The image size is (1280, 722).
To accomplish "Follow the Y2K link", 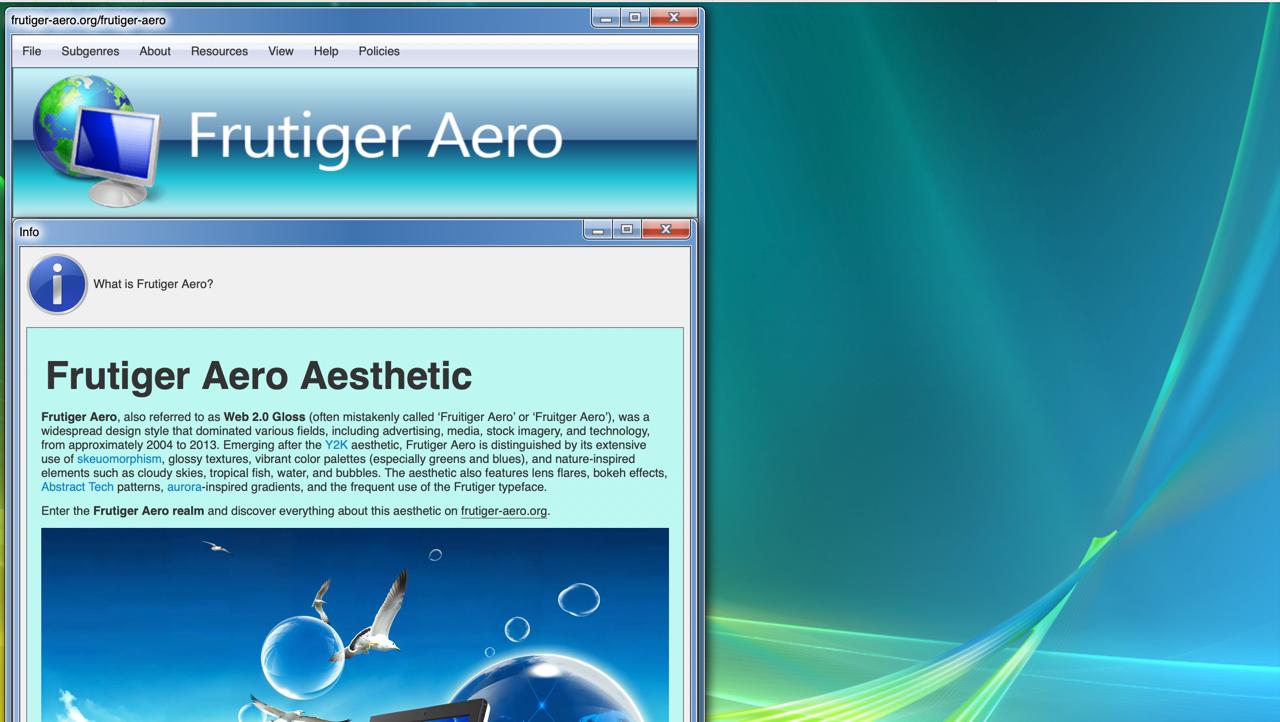I will [x=336, y=445].
